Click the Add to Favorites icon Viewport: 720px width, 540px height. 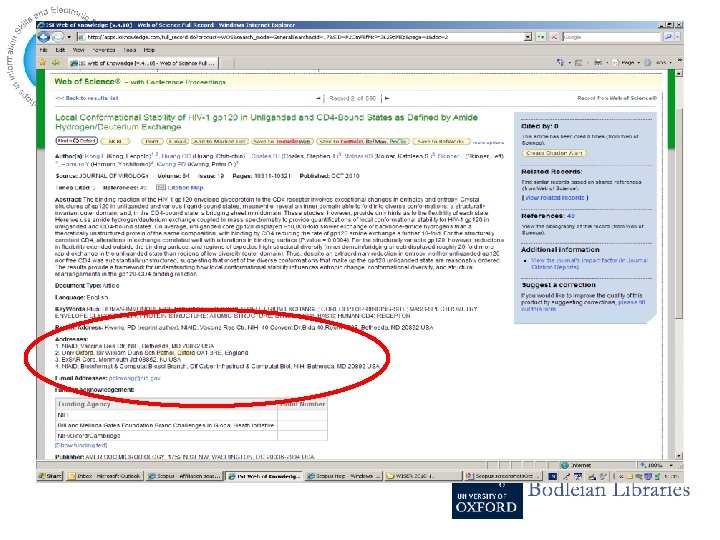coord(56,62)
